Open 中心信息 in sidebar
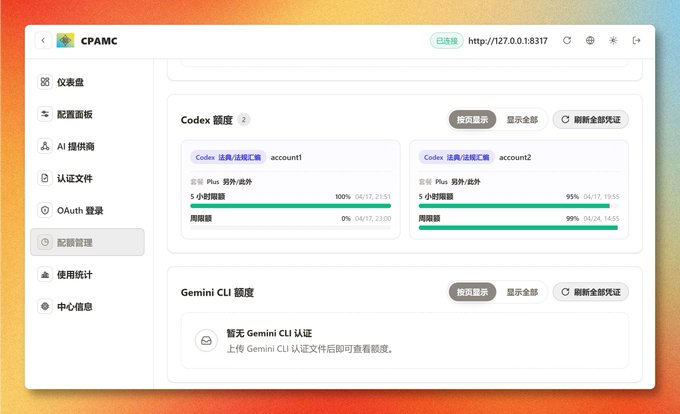The image size is (680, 414). [x=87, y=306]
